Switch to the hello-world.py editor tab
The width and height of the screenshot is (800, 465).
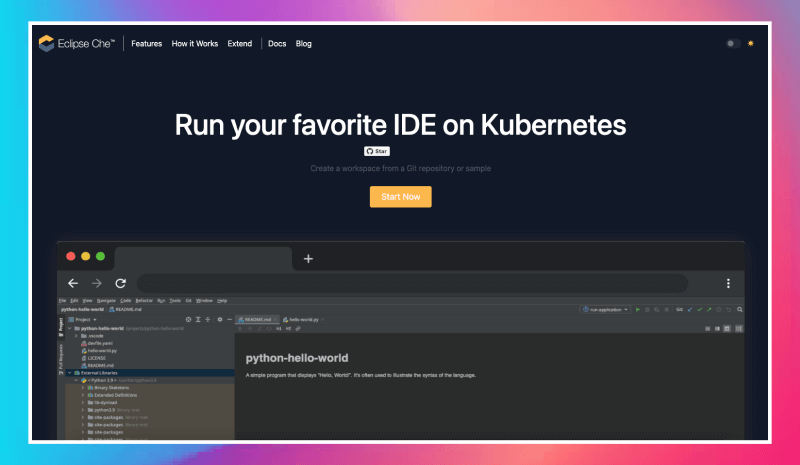point(303,320)
